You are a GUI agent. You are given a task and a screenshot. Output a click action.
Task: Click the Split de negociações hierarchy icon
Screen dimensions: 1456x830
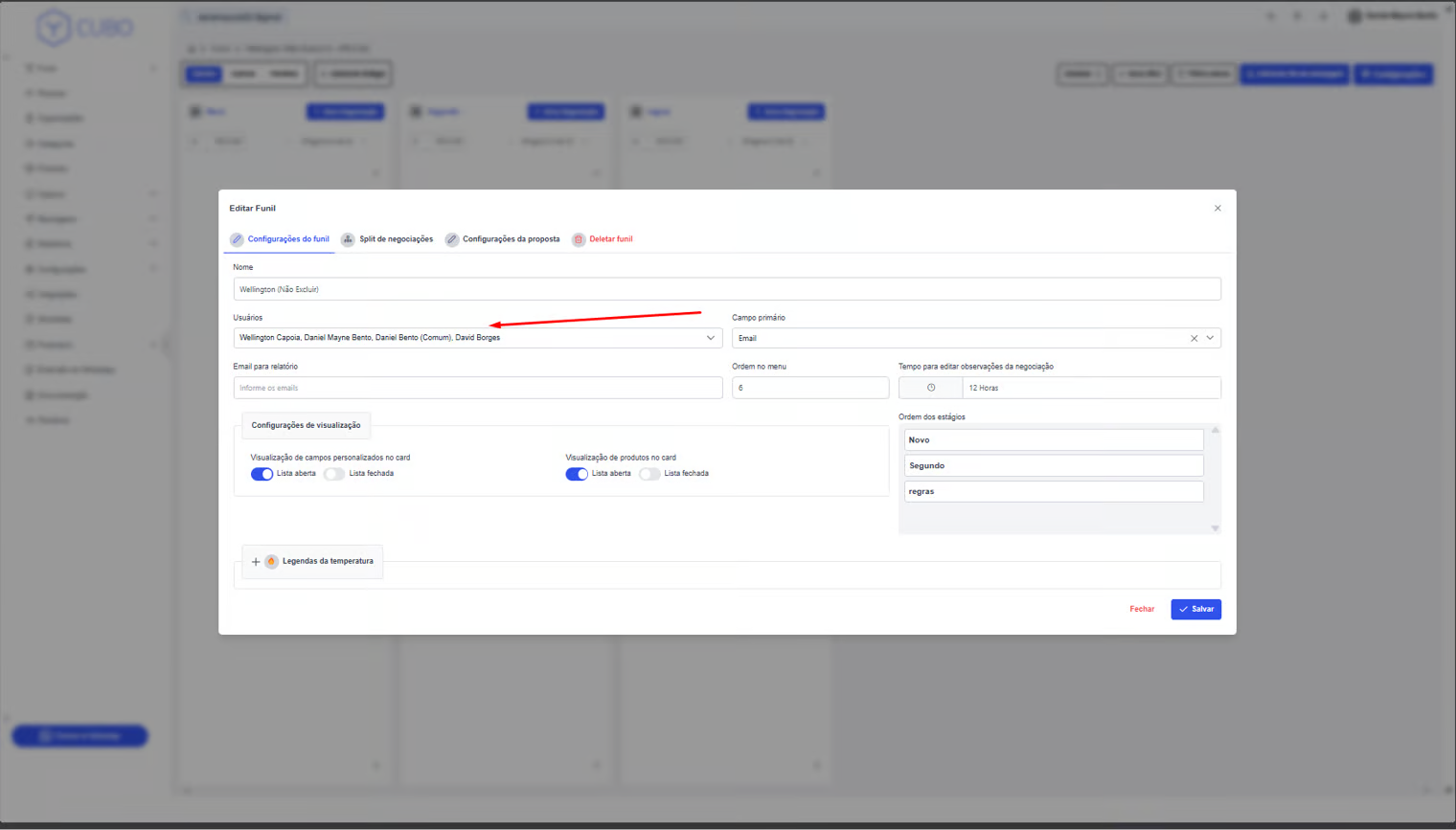tap(348, 239)
